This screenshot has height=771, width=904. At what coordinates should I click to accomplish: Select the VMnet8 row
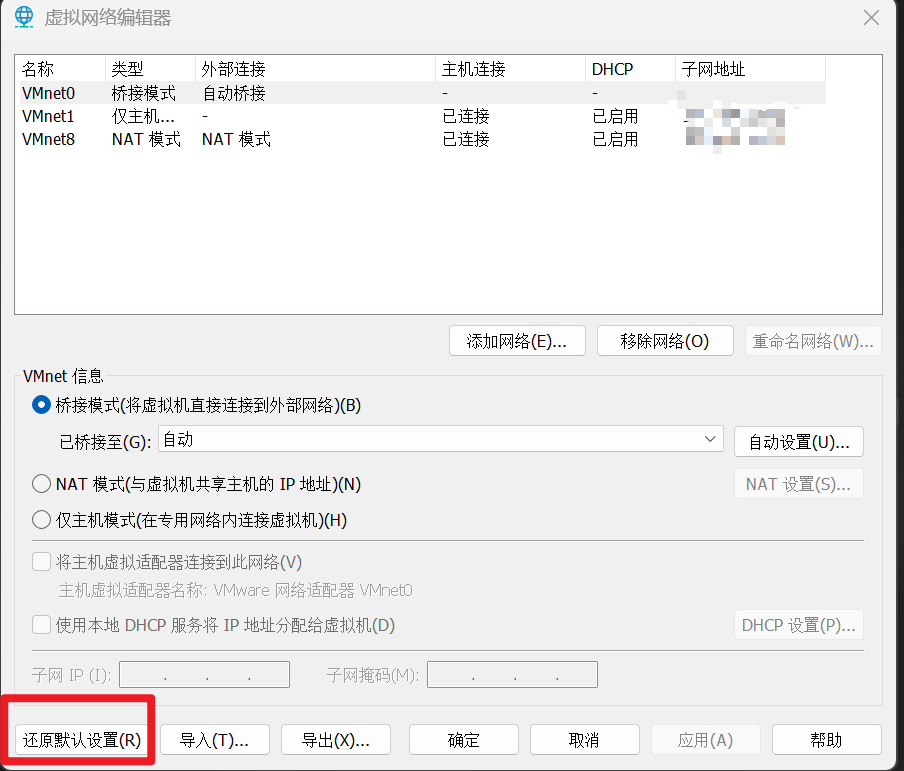pos(422,139)
